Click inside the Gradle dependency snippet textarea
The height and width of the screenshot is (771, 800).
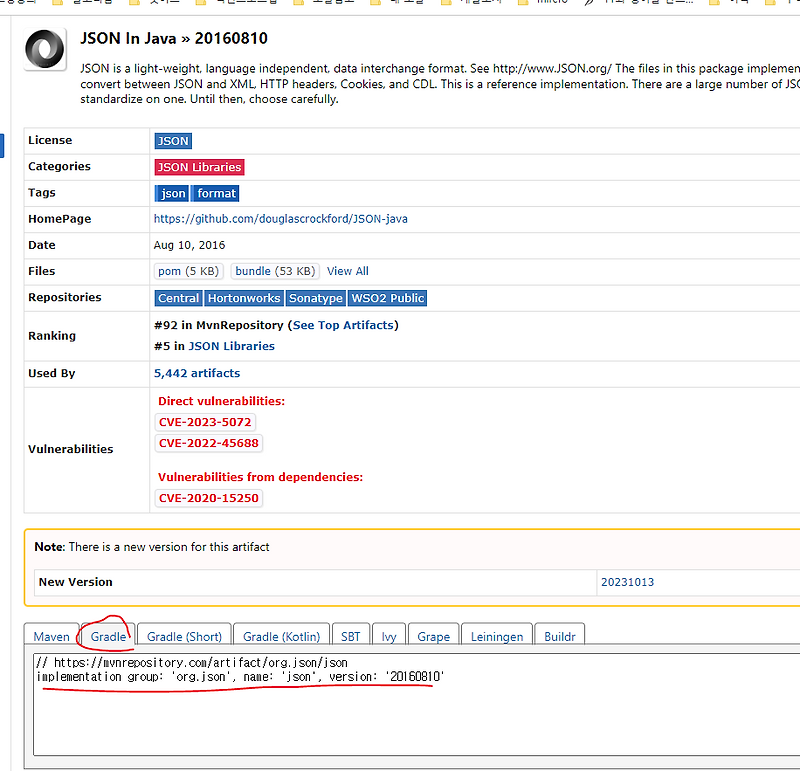(416, 704)
